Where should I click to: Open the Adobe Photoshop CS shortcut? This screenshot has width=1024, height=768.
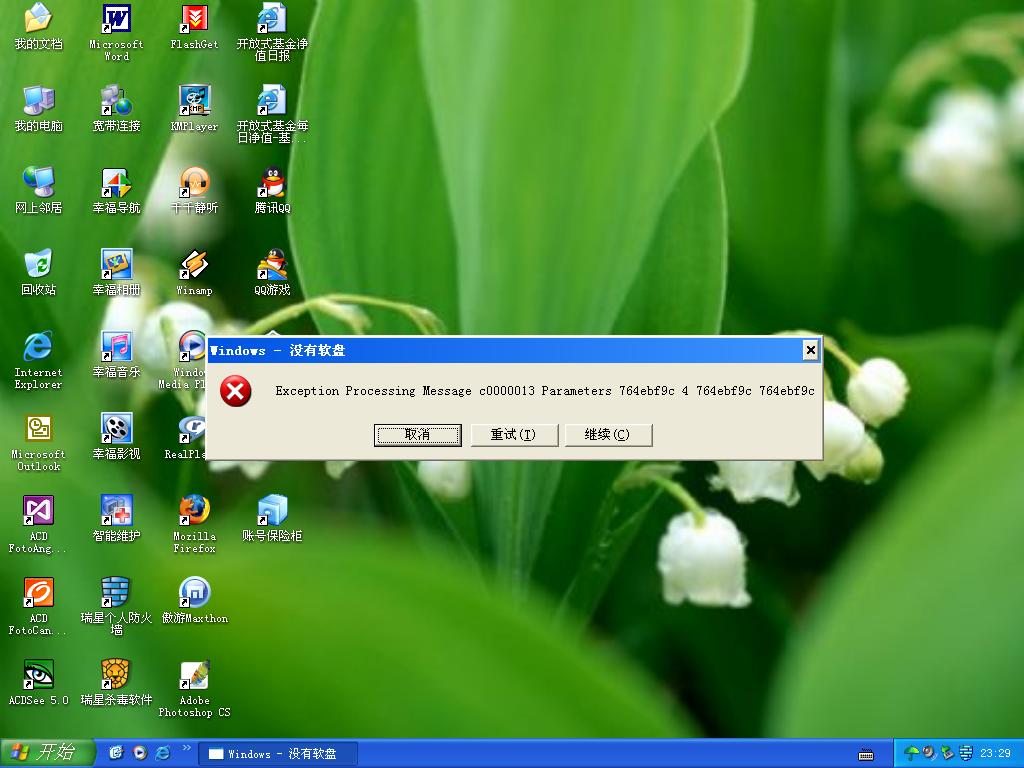(x=194, y=688)
